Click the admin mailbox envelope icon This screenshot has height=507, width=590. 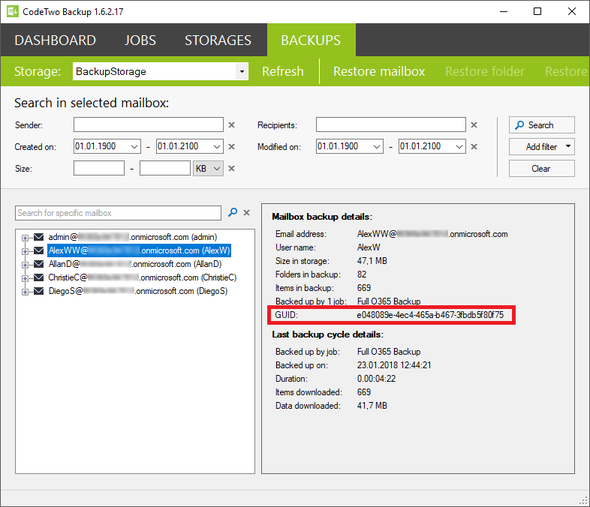point(39,237)
